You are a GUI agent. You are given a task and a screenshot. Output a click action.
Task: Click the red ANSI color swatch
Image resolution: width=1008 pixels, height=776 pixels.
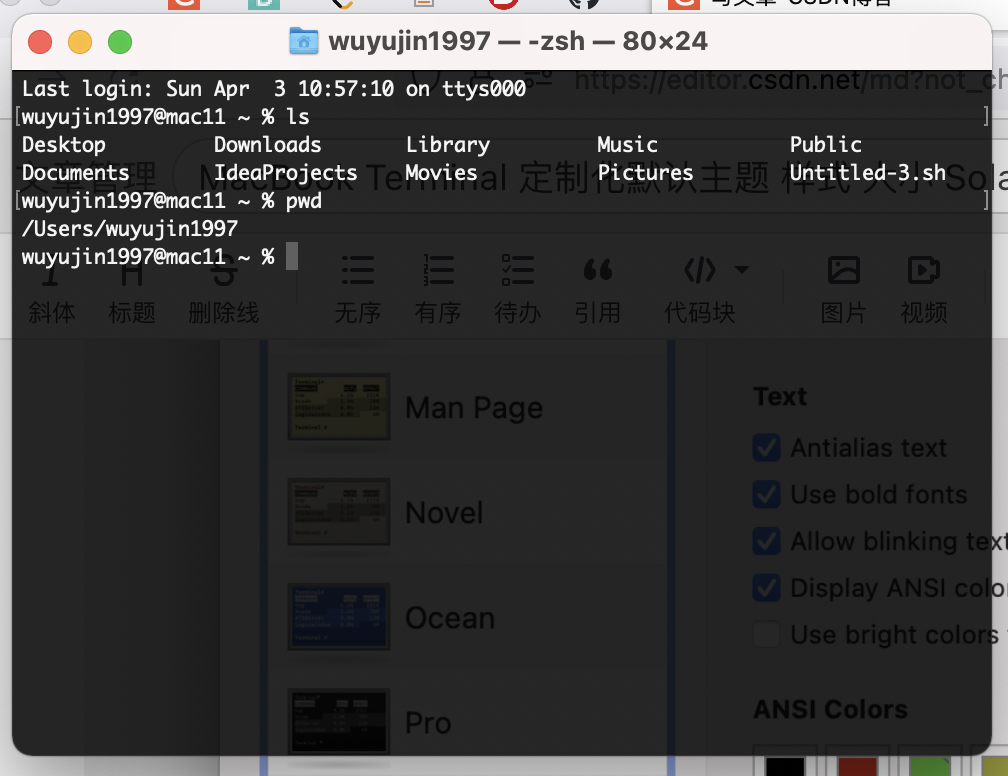point(858,765)
